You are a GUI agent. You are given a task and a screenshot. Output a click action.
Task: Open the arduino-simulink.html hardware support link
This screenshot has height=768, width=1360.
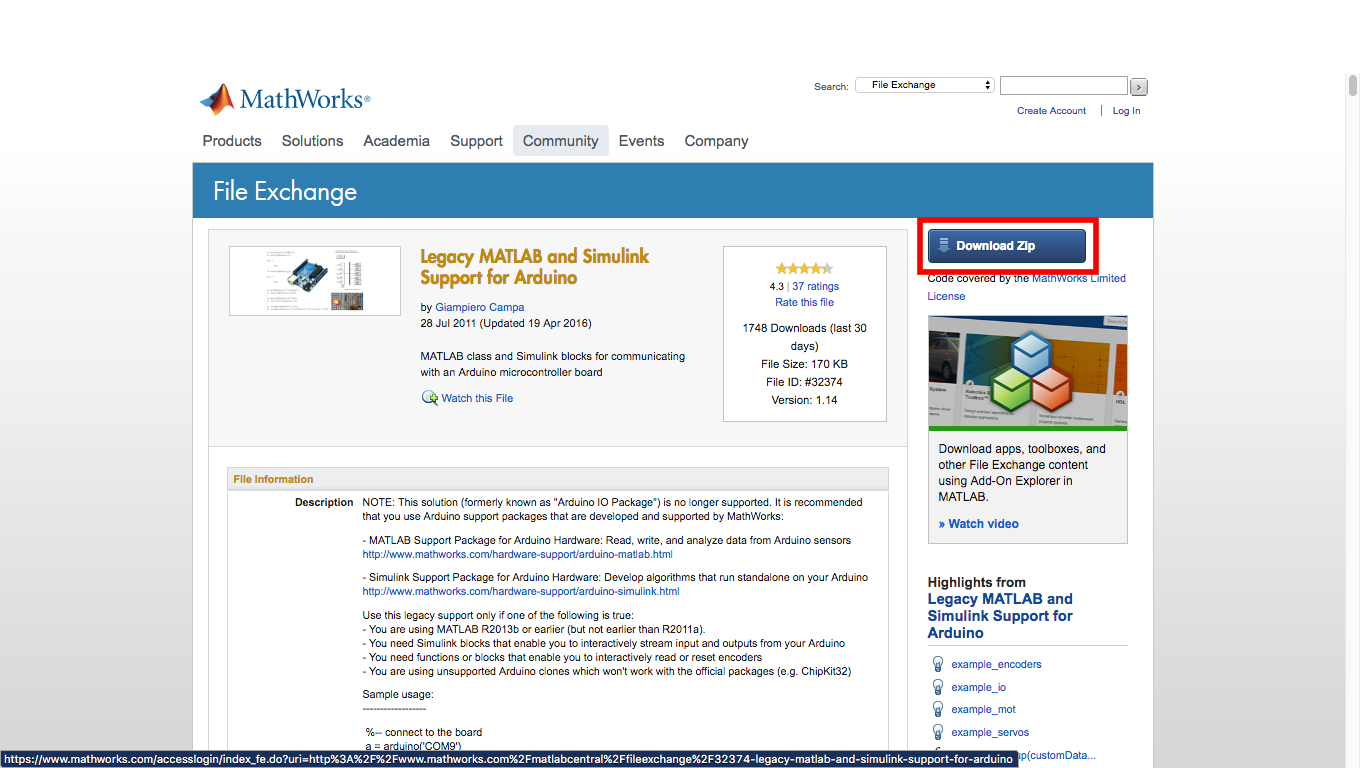point(521,591)
